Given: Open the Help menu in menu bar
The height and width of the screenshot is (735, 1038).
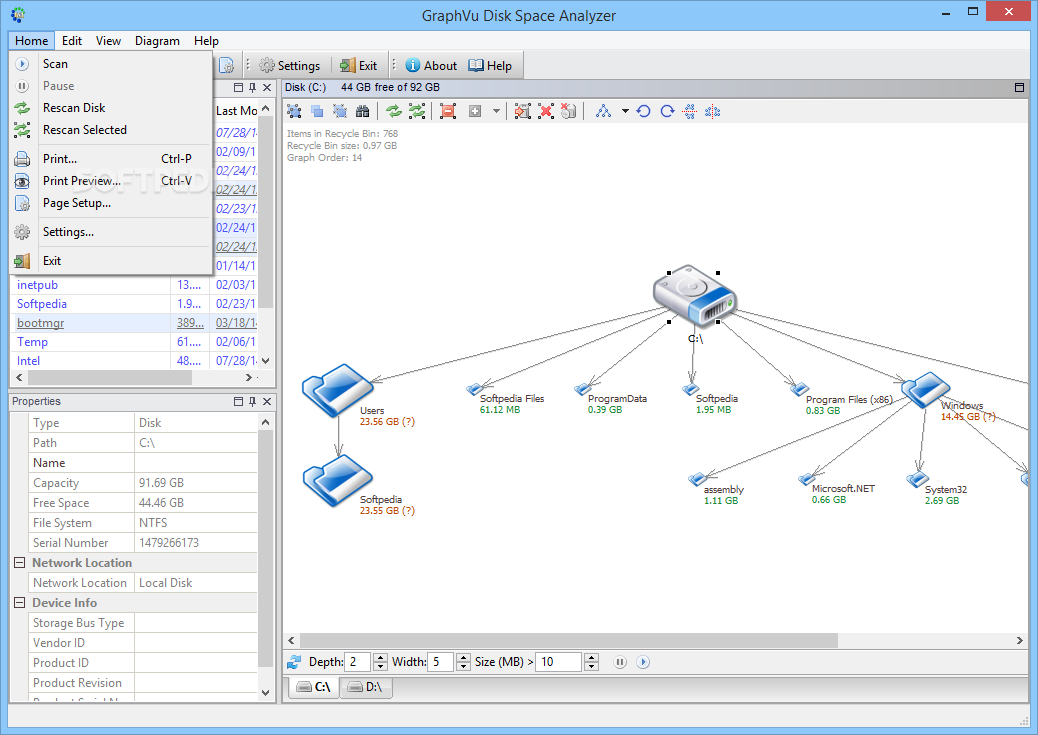Looking at the screenshot, I should pyautogui.click(x=206, y=41).
